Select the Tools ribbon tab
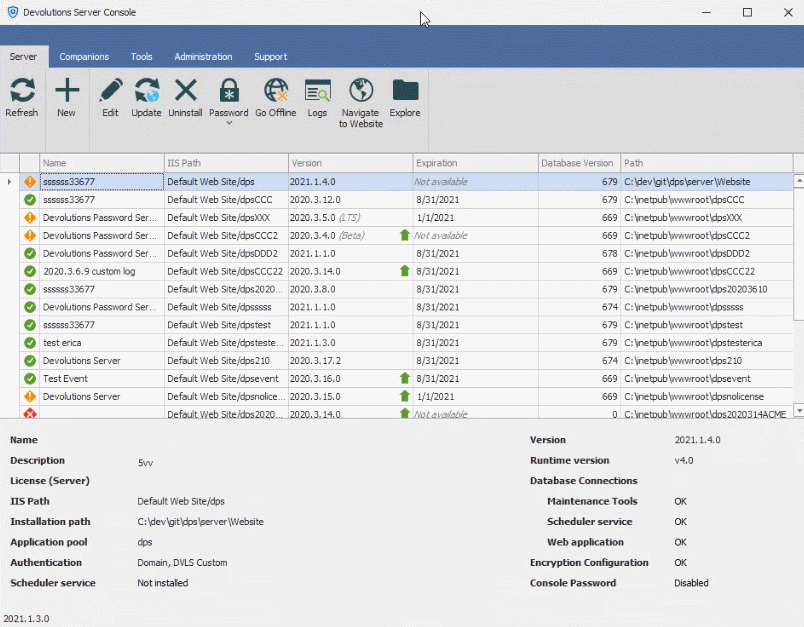Viewport: 804px width, 627px height. tap(141, 57)
